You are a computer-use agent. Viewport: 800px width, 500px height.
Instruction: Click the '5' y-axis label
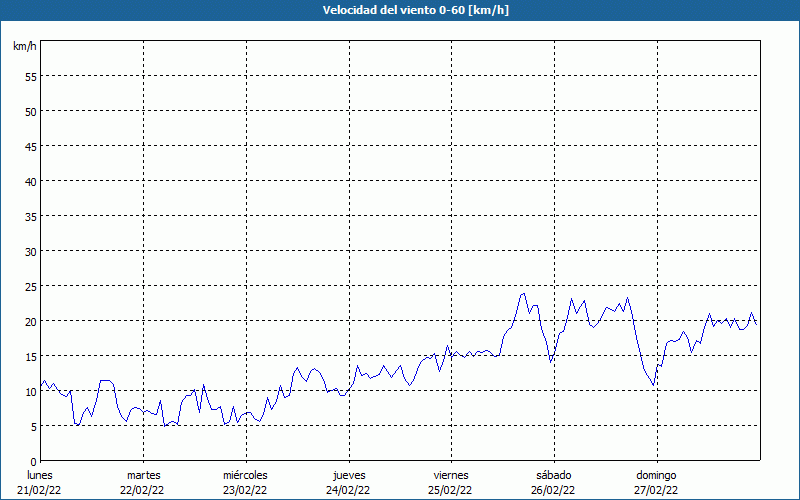pos(34,427)
